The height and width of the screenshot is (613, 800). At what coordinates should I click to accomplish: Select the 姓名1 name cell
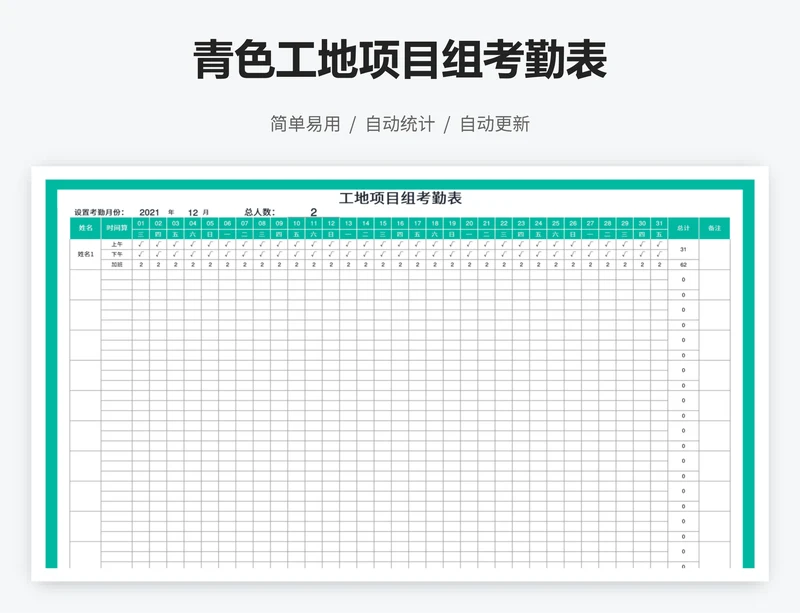[x=86, y=254]
